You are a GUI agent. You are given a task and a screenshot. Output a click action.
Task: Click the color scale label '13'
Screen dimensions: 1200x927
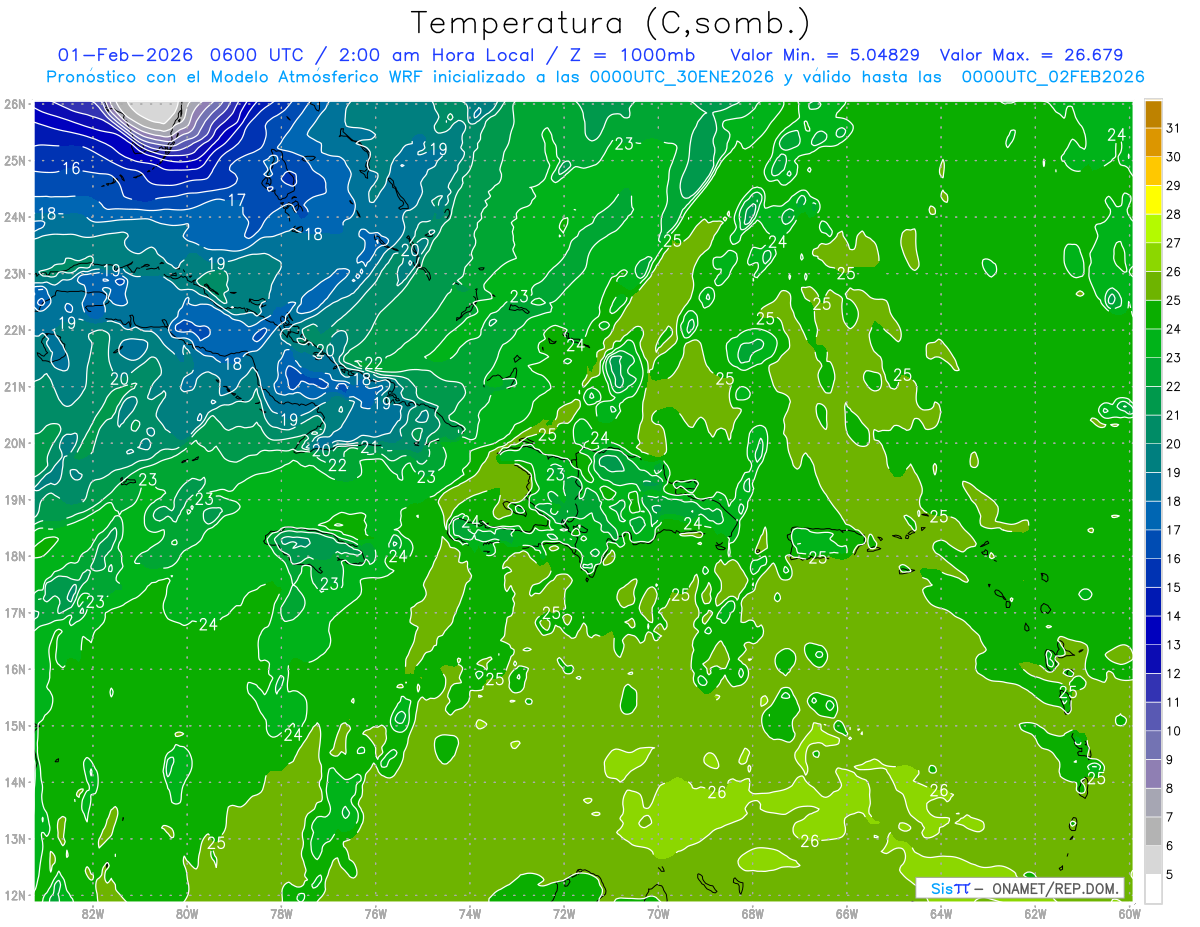point(1173,645)
